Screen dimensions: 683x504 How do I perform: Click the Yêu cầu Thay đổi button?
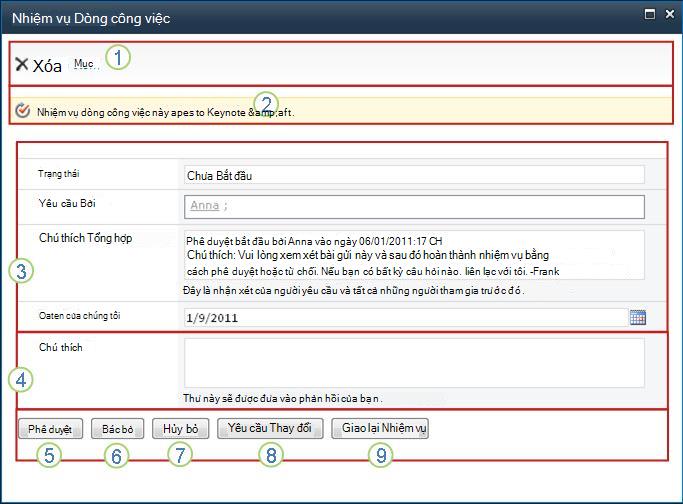(270, 428)
